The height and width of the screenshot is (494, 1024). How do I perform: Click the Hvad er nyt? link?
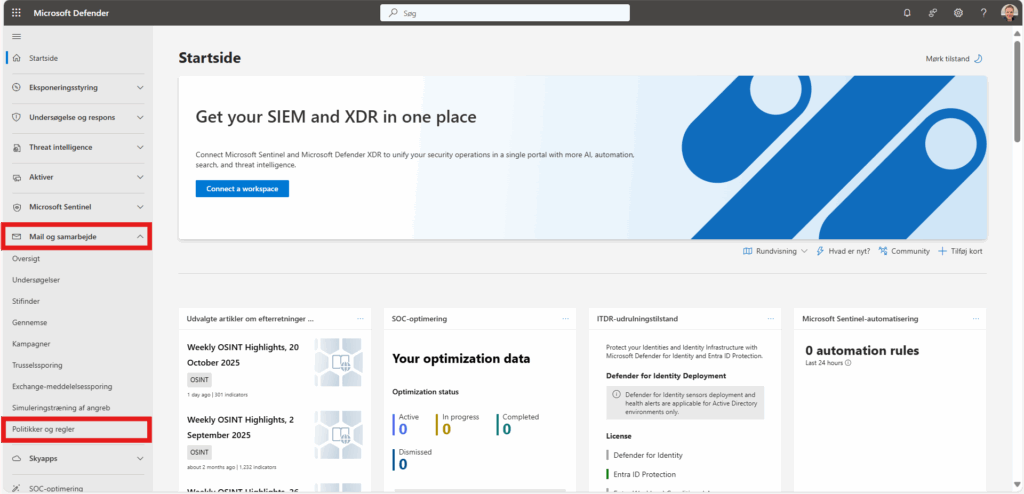coord(849,251)
